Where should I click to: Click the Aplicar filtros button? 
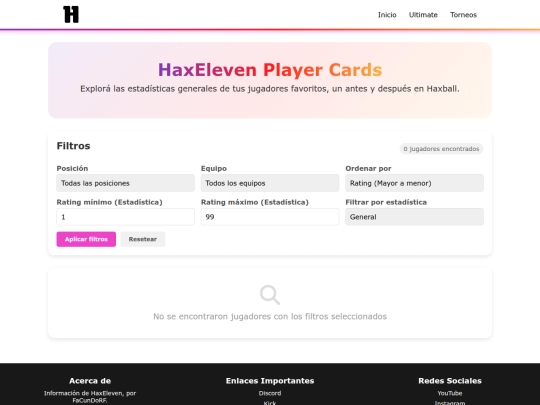pos(86,239)
